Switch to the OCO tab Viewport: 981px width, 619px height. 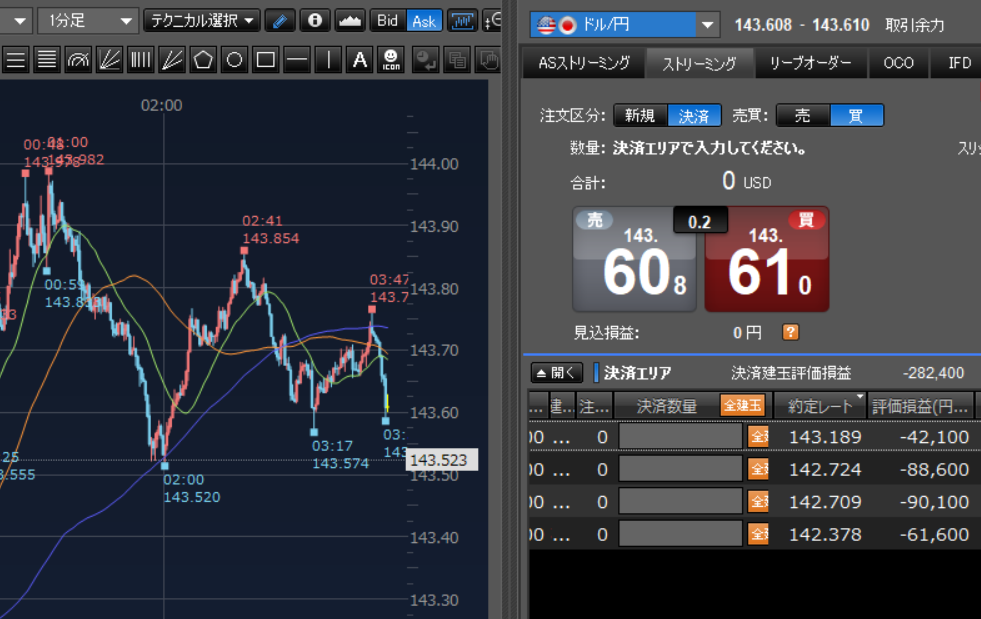coord(898,63)
